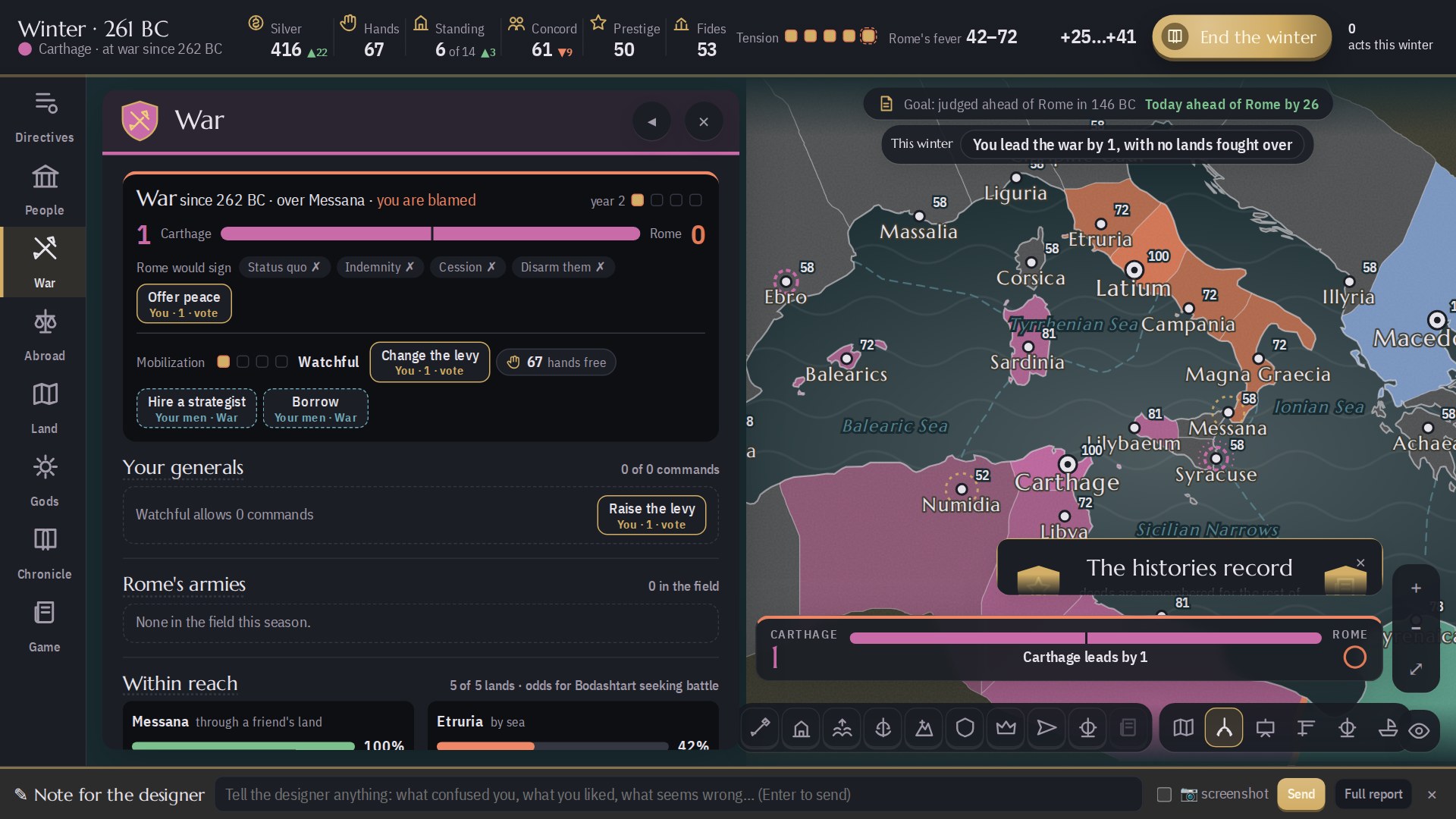Focus the note for the designer field
The width and height of the screenshot is (1456, 819).
(678, 794)
